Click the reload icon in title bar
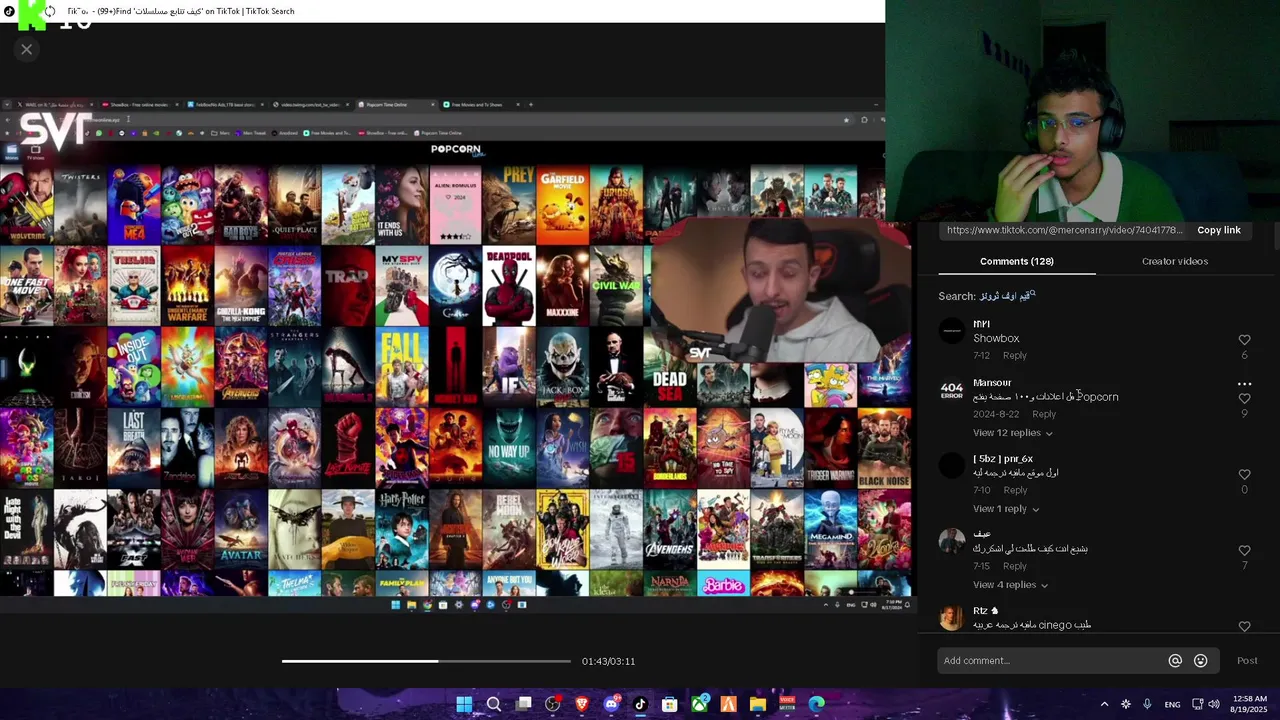This screenshot has height=720, width=1280. [49, 11]
